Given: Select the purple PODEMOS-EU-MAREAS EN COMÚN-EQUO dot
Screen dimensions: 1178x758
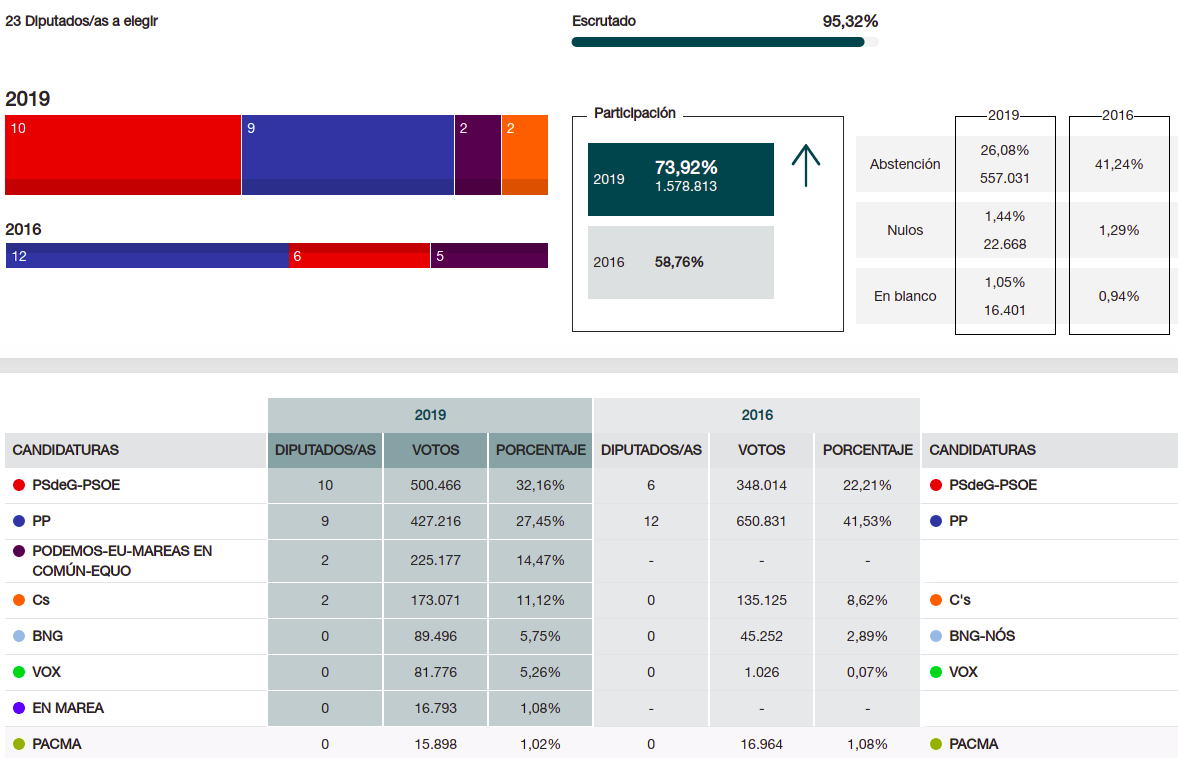Looking at the screenshot, I should (16, 552).
